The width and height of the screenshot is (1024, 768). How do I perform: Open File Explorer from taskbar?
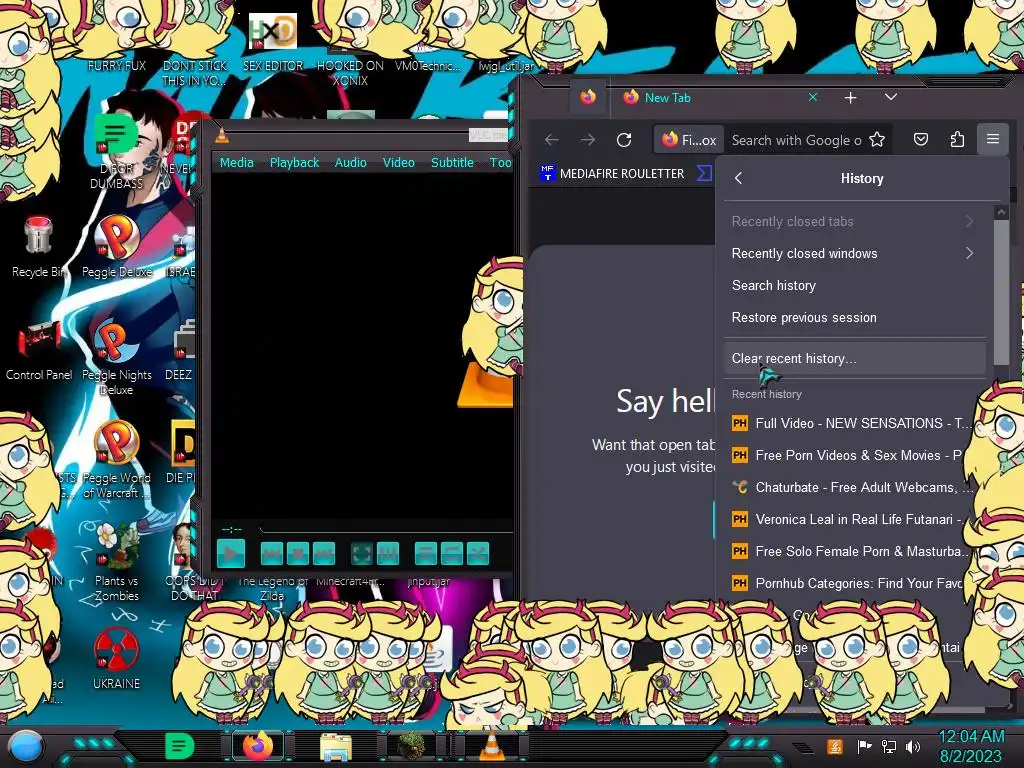(x=336, y=746)
